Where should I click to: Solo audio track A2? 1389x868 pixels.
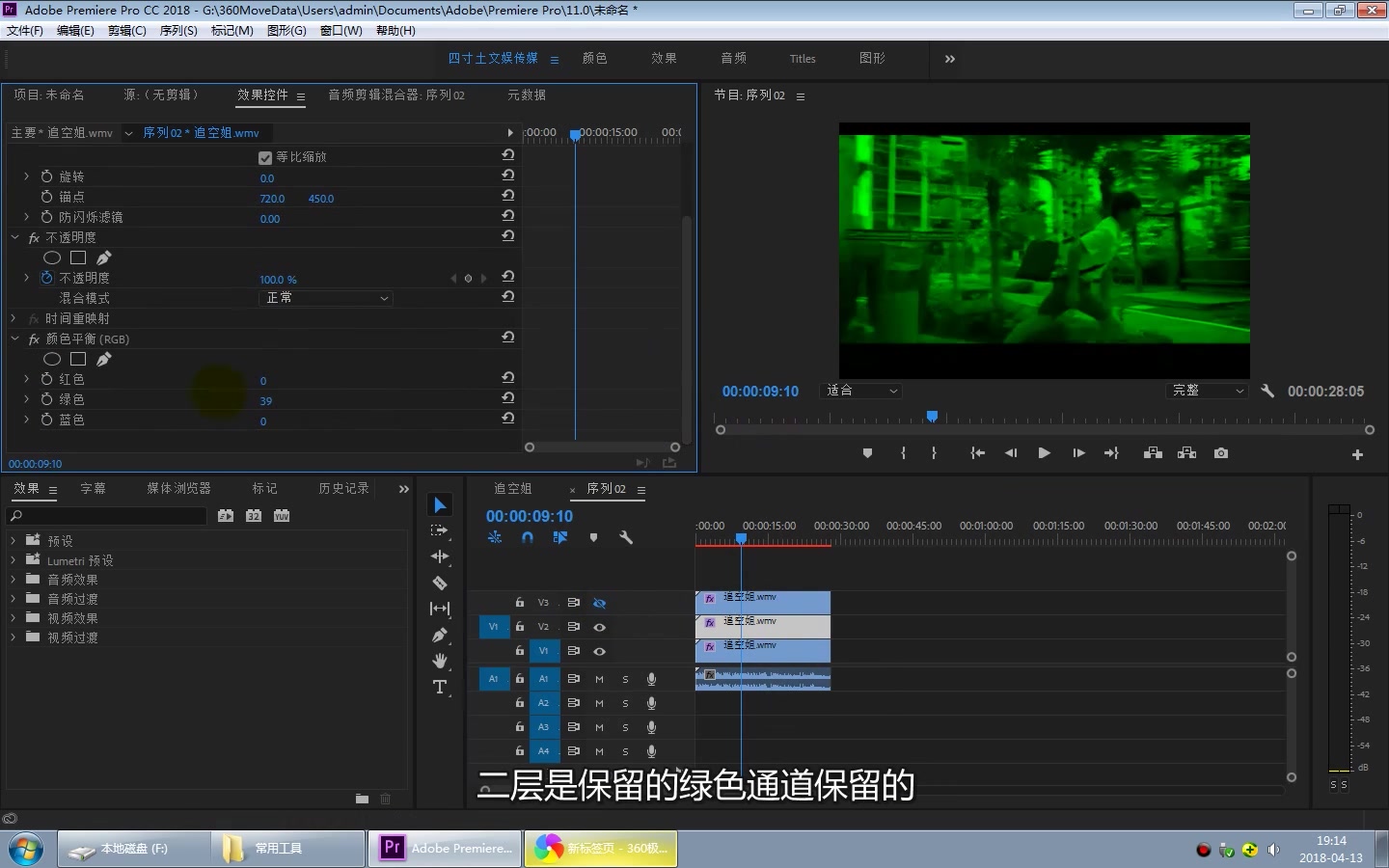(x=625, y=703)
